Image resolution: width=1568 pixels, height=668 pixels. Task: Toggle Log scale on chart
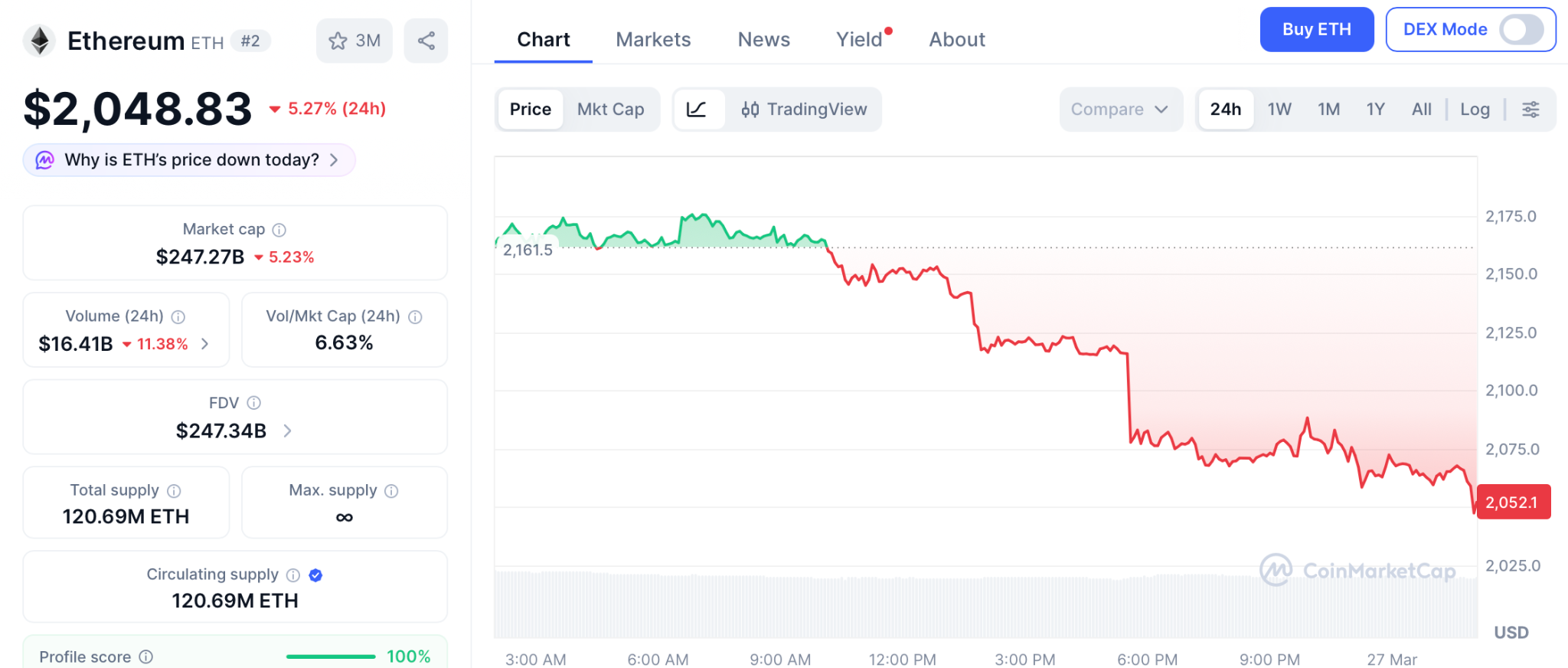[1475, 110]
